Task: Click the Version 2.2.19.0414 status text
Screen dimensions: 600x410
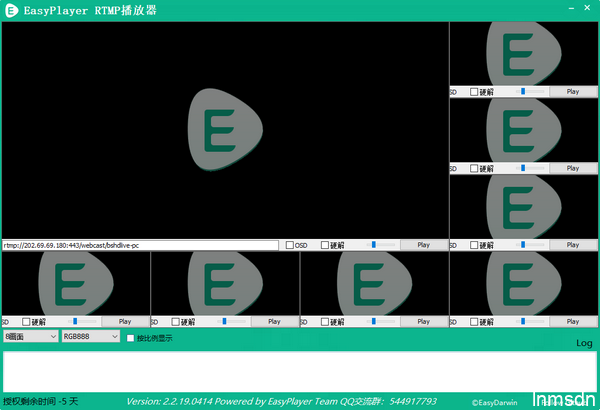Action: click(x=281, y=401)
